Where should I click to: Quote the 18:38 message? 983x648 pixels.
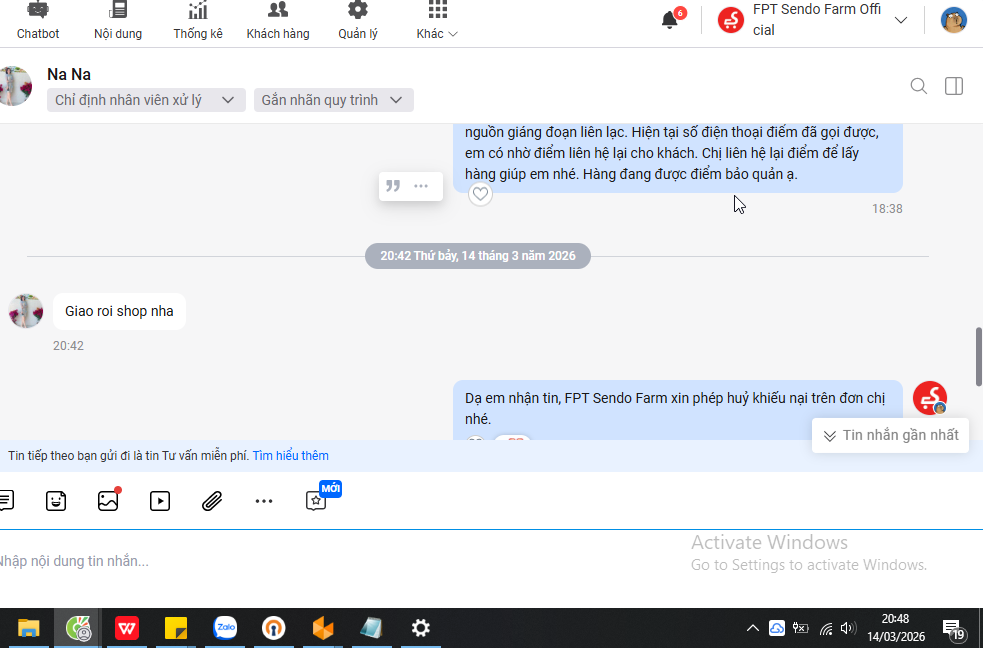pyautogui.click(x=393, y=186)
